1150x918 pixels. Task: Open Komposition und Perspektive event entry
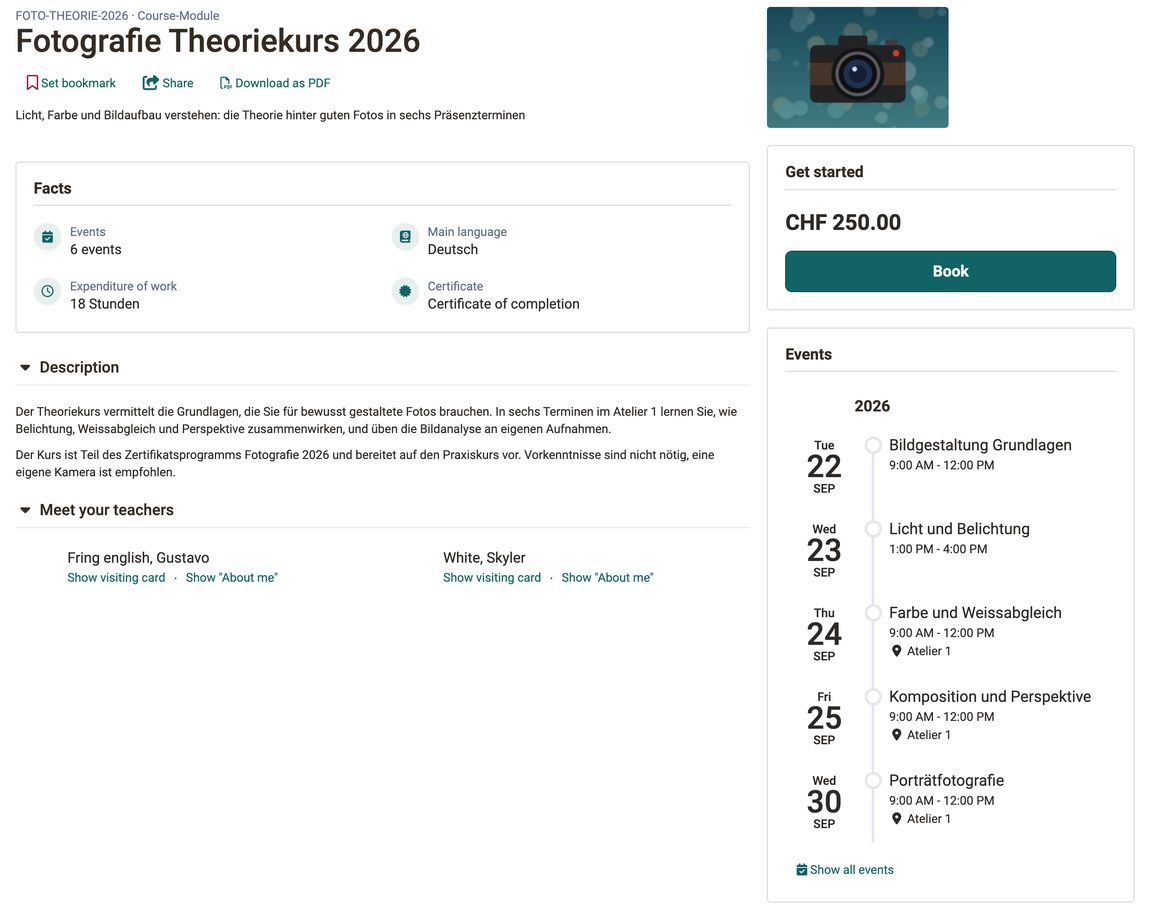tap(990, 697)
